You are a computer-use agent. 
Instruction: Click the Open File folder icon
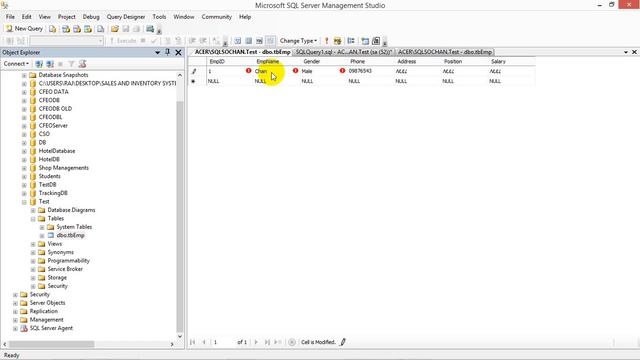pos(115,29)
